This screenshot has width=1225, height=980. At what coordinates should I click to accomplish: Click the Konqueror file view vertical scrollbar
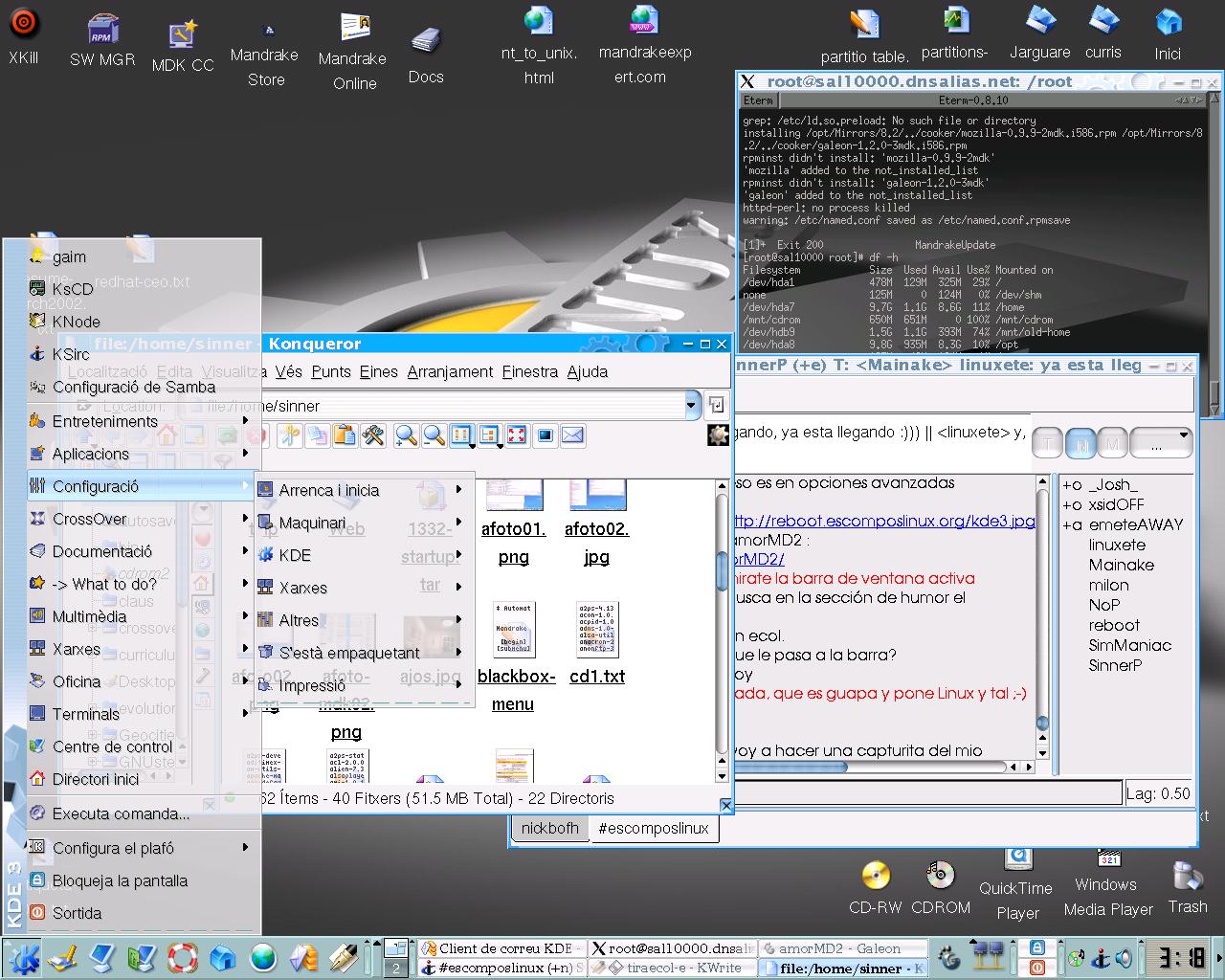(724, 632)
